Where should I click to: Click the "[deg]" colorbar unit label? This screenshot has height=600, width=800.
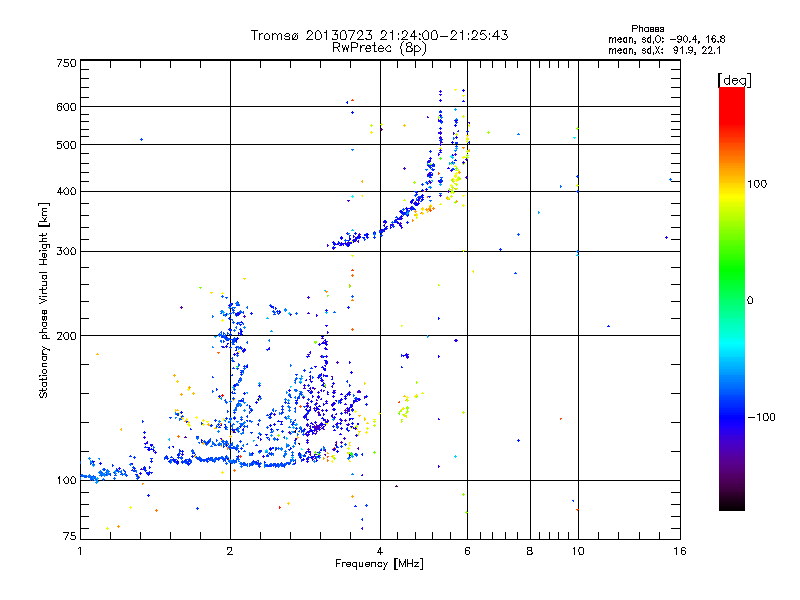click(734, 80)
